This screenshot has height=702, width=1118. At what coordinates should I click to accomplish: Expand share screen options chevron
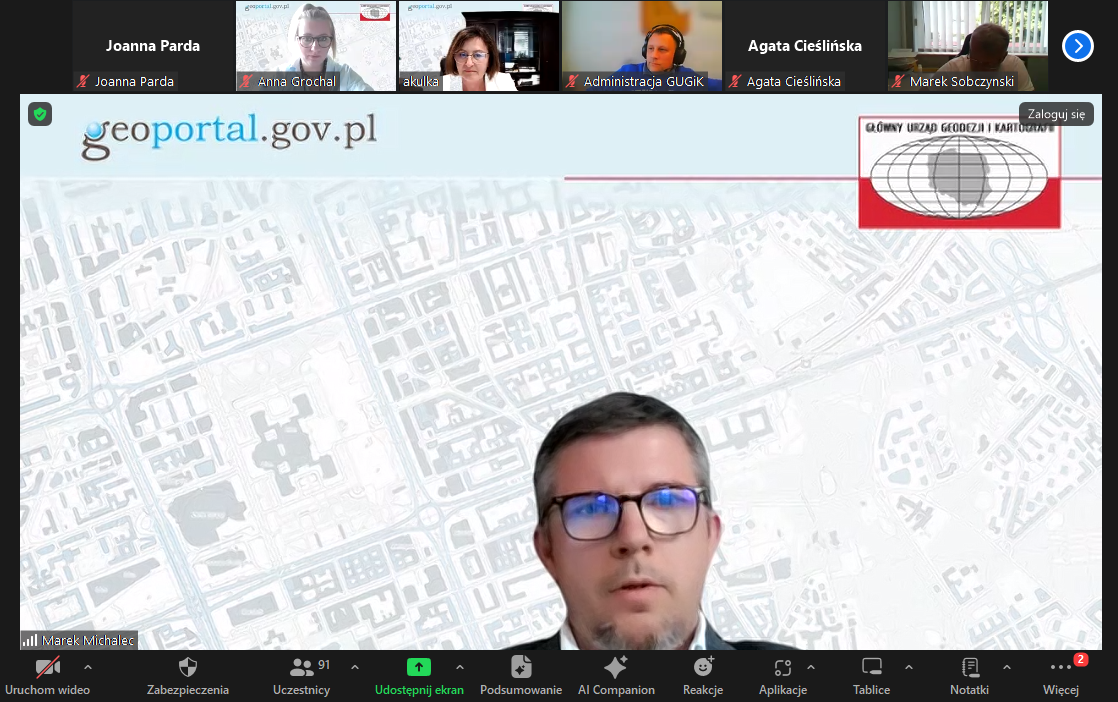[x=460, y=667]
